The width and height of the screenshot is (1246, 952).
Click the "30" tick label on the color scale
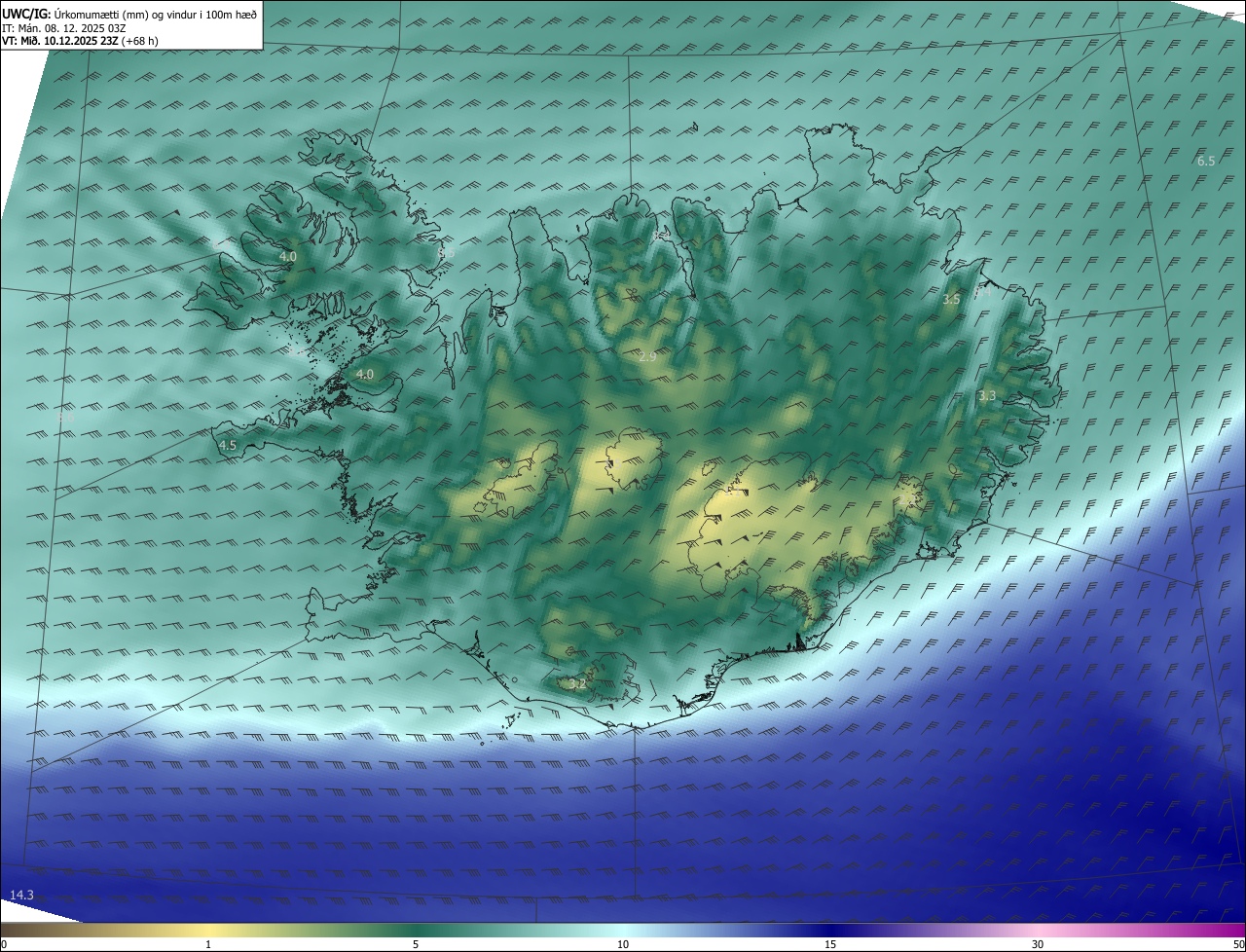[1038, 944]
